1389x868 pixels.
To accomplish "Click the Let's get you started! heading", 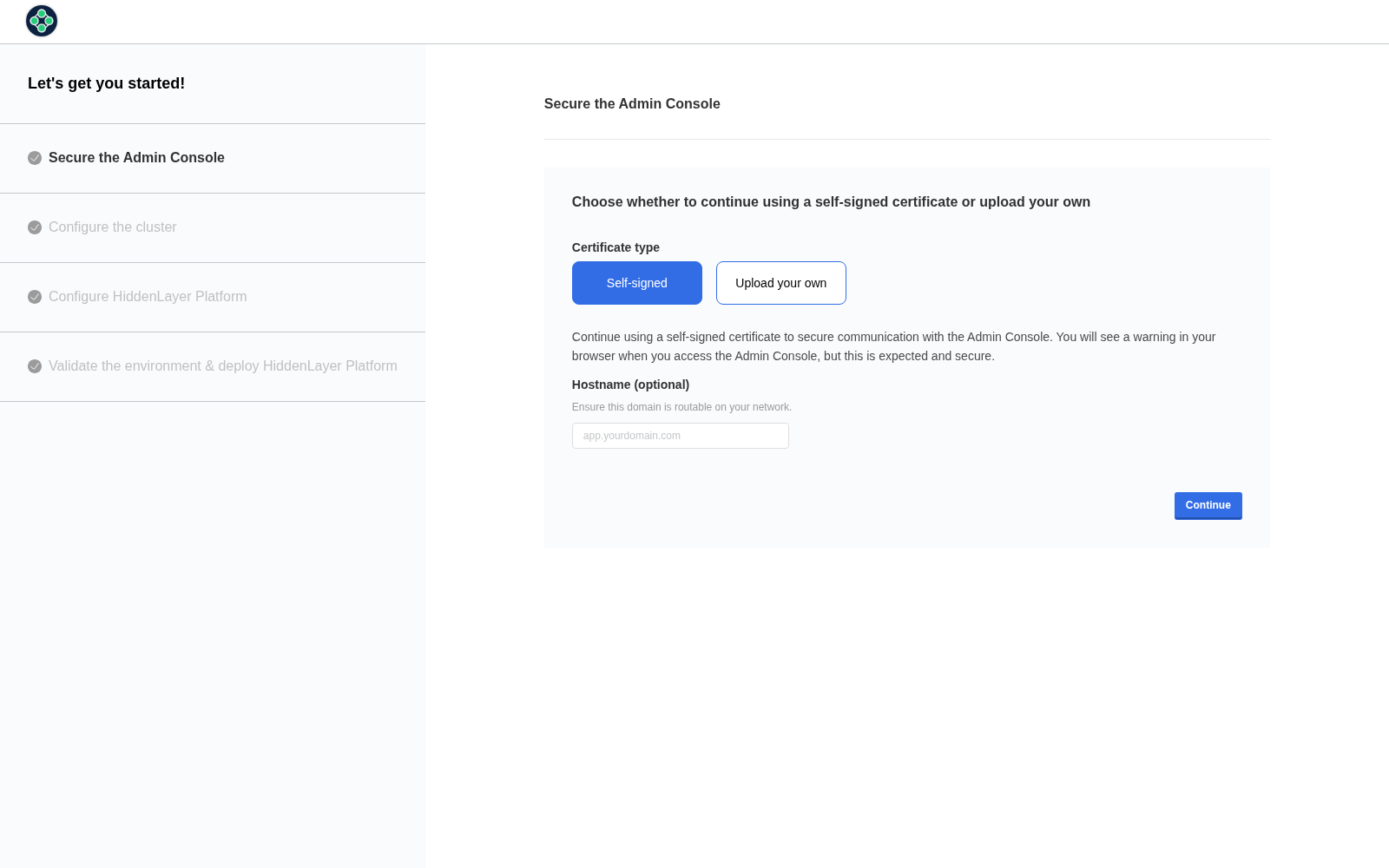I will pos(106,83).
